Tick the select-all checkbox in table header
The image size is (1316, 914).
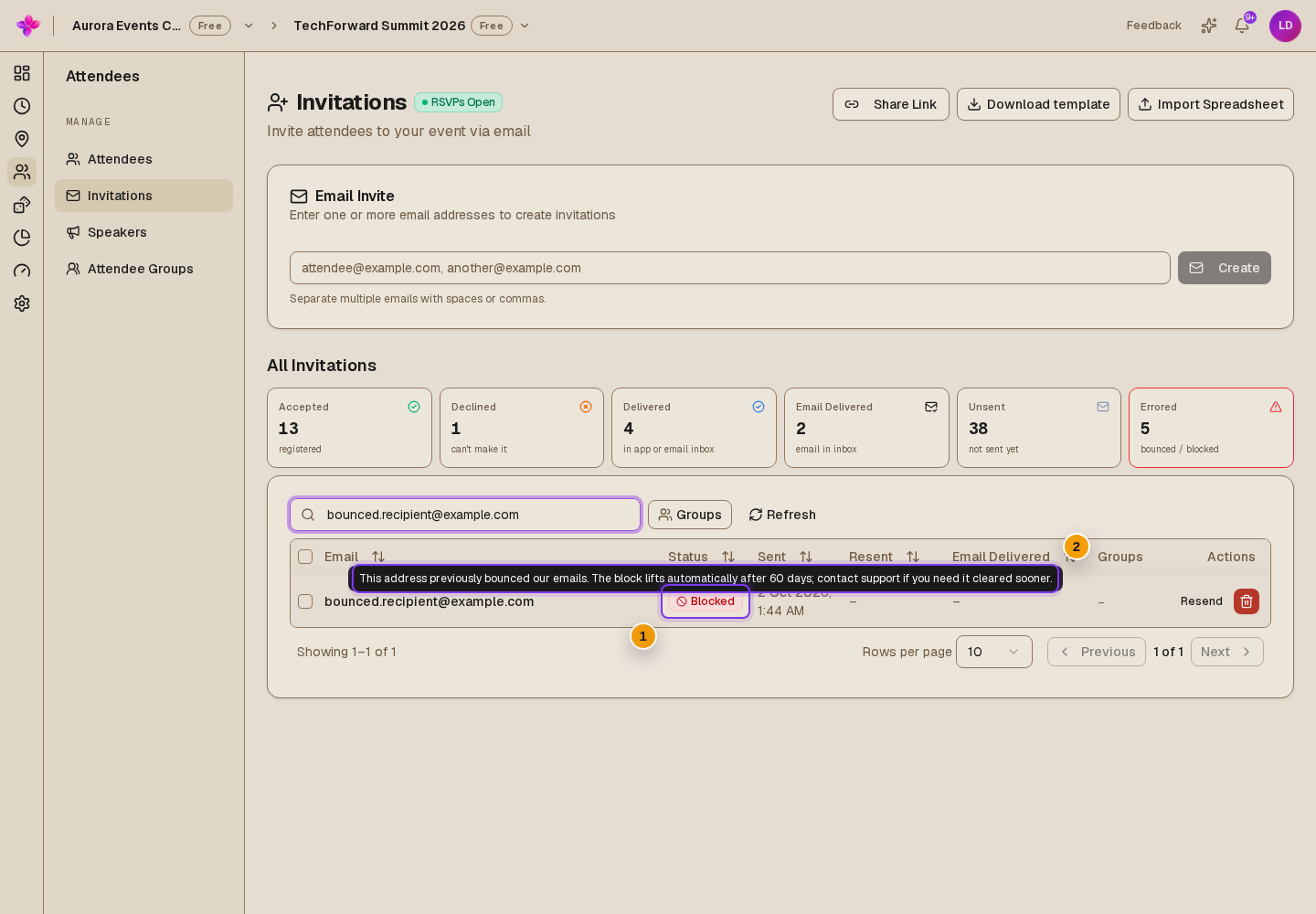tap(305, 557)
